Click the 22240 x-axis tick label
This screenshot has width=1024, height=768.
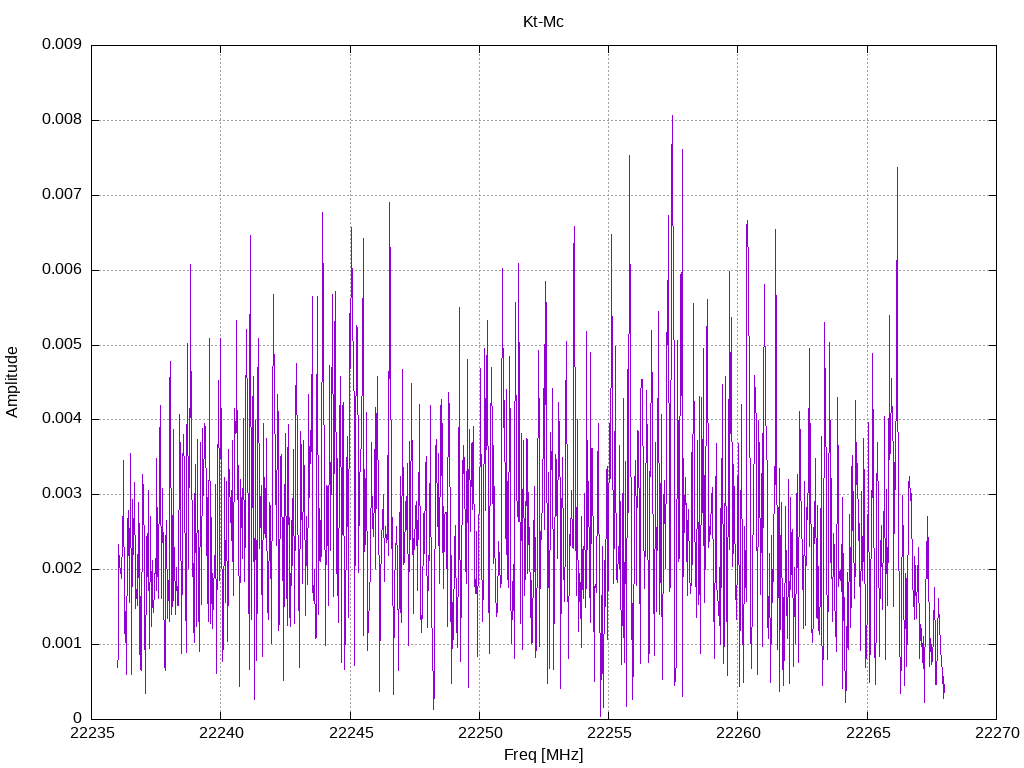(221, 733)
